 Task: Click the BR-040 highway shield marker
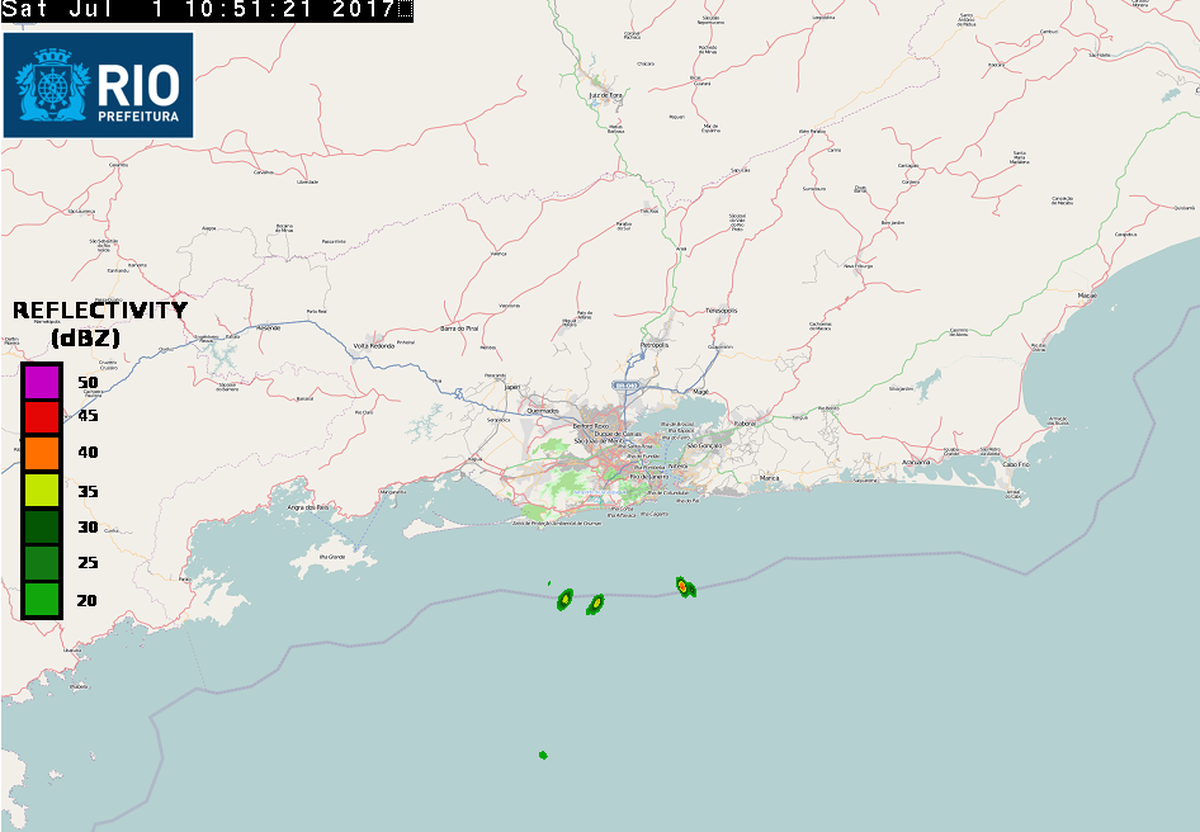(x=624, y=385)
